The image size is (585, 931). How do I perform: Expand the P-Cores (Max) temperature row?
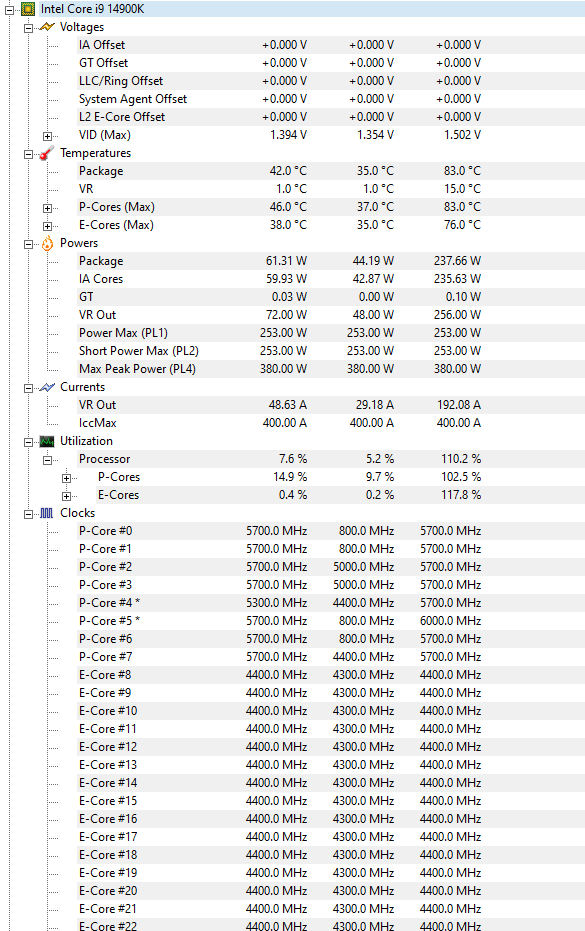click(48, 208)
